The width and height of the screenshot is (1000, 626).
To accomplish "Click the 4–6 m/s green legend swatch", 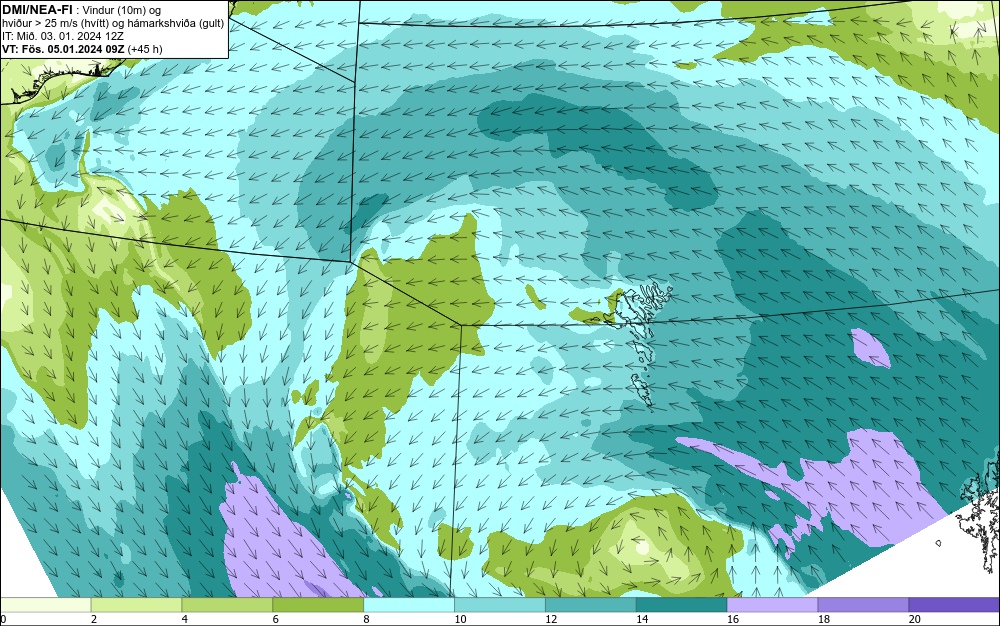I will [x=227, y=605].
